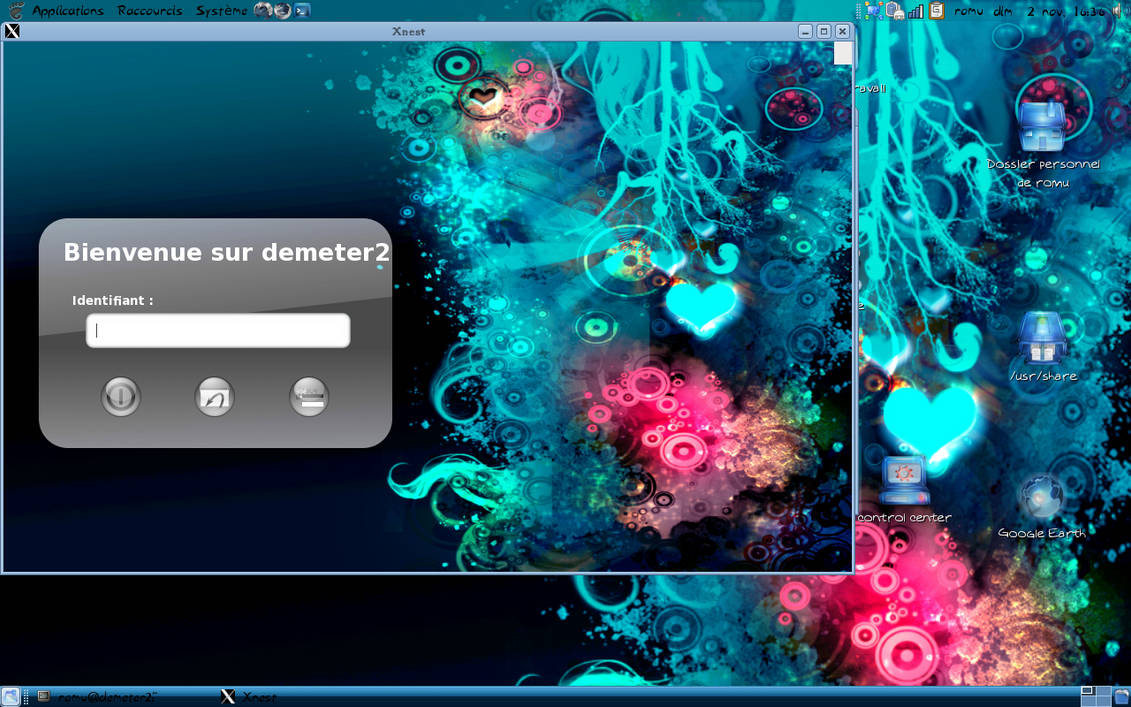Image resolution: width=1131 pixels, height=707 pixels.
Task: Click the show desktop button on the taskbar
Action: (x=10, y=696)
